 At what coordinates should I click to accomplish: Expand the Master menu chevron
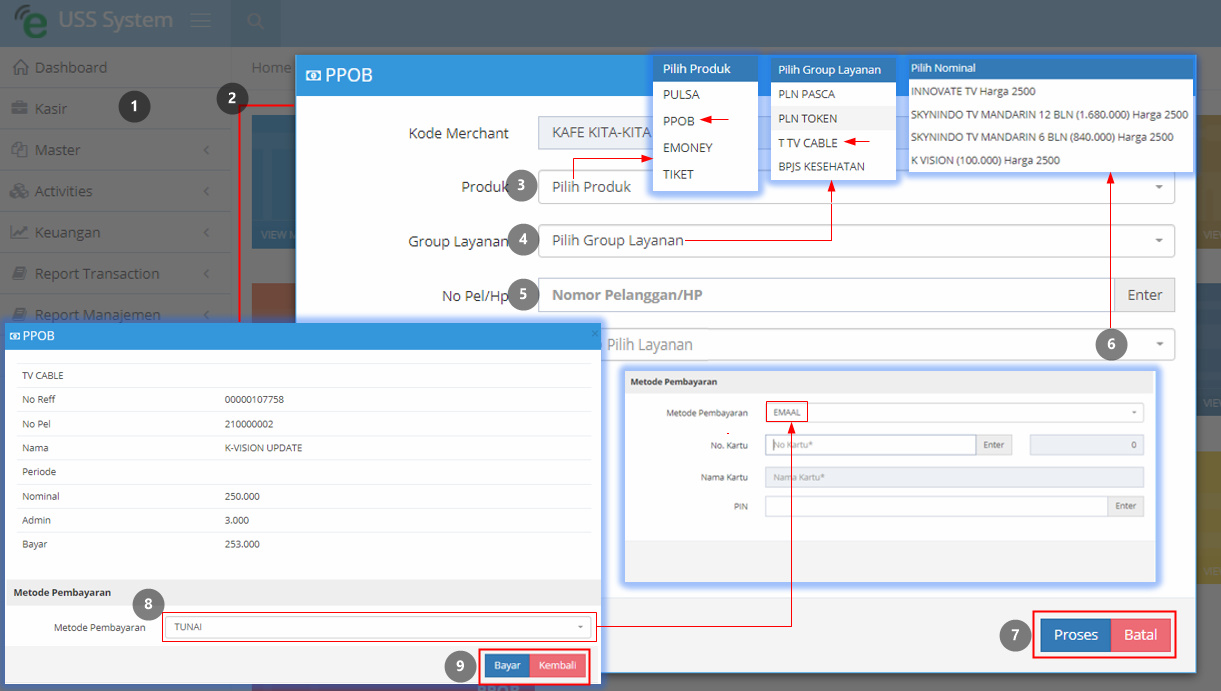(206, 150)
